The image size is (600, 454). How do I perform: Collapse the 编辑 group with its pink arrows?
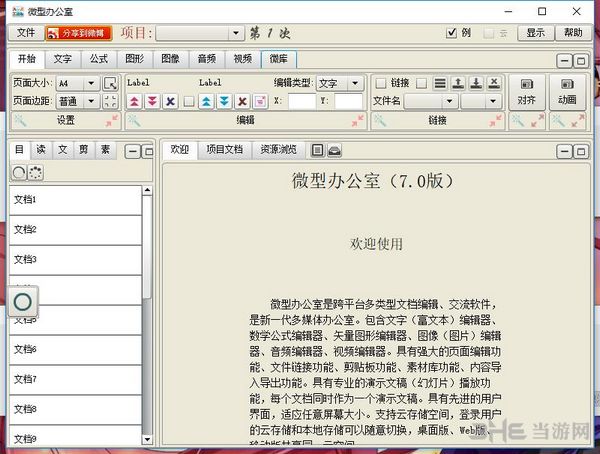point(358,121)
